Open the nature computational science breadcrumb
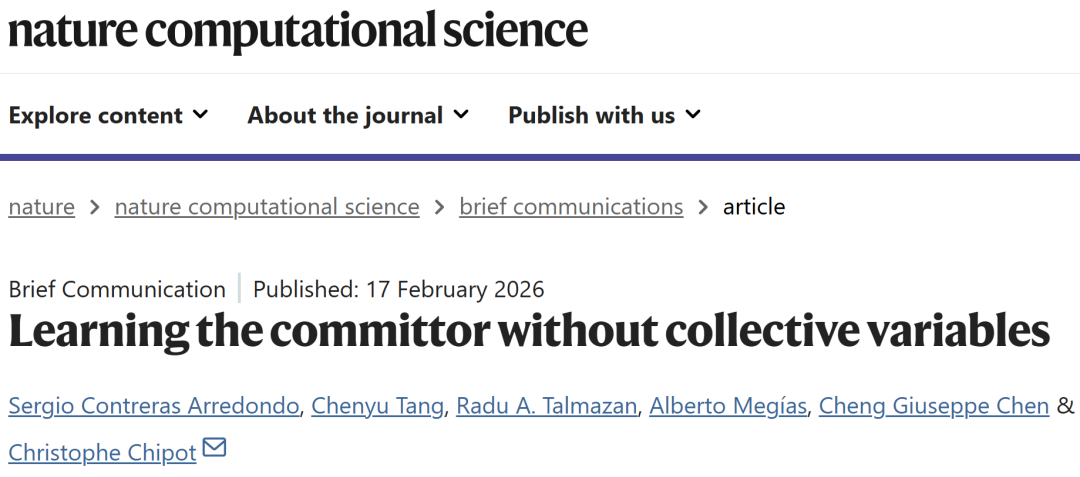Screen dimensions: 1080x477 click(x=267, y=207)
